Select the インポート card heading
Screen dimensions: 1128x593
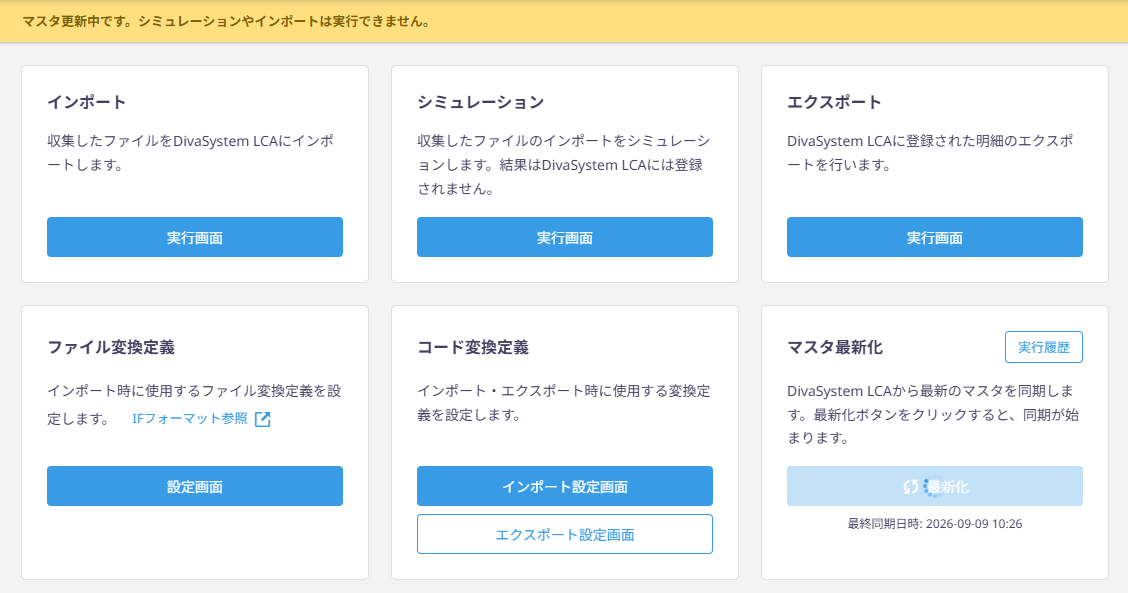pos(87,102)
